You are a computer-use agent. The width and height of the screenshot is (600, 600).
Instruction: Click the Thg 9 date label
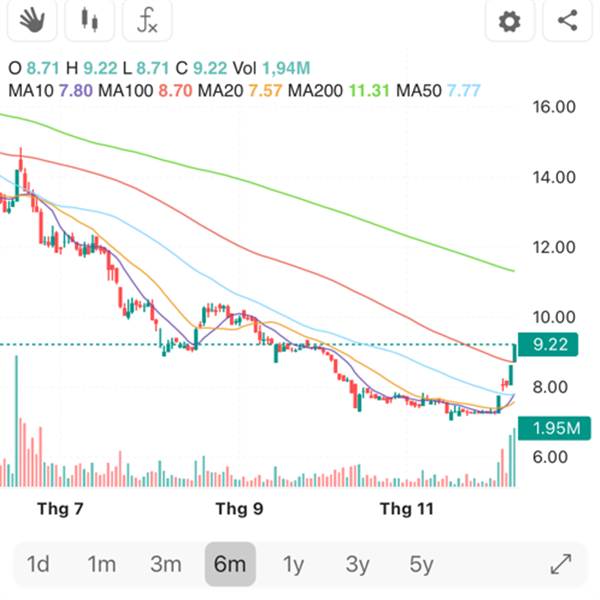pyautogui.click(x=239, y=509)
